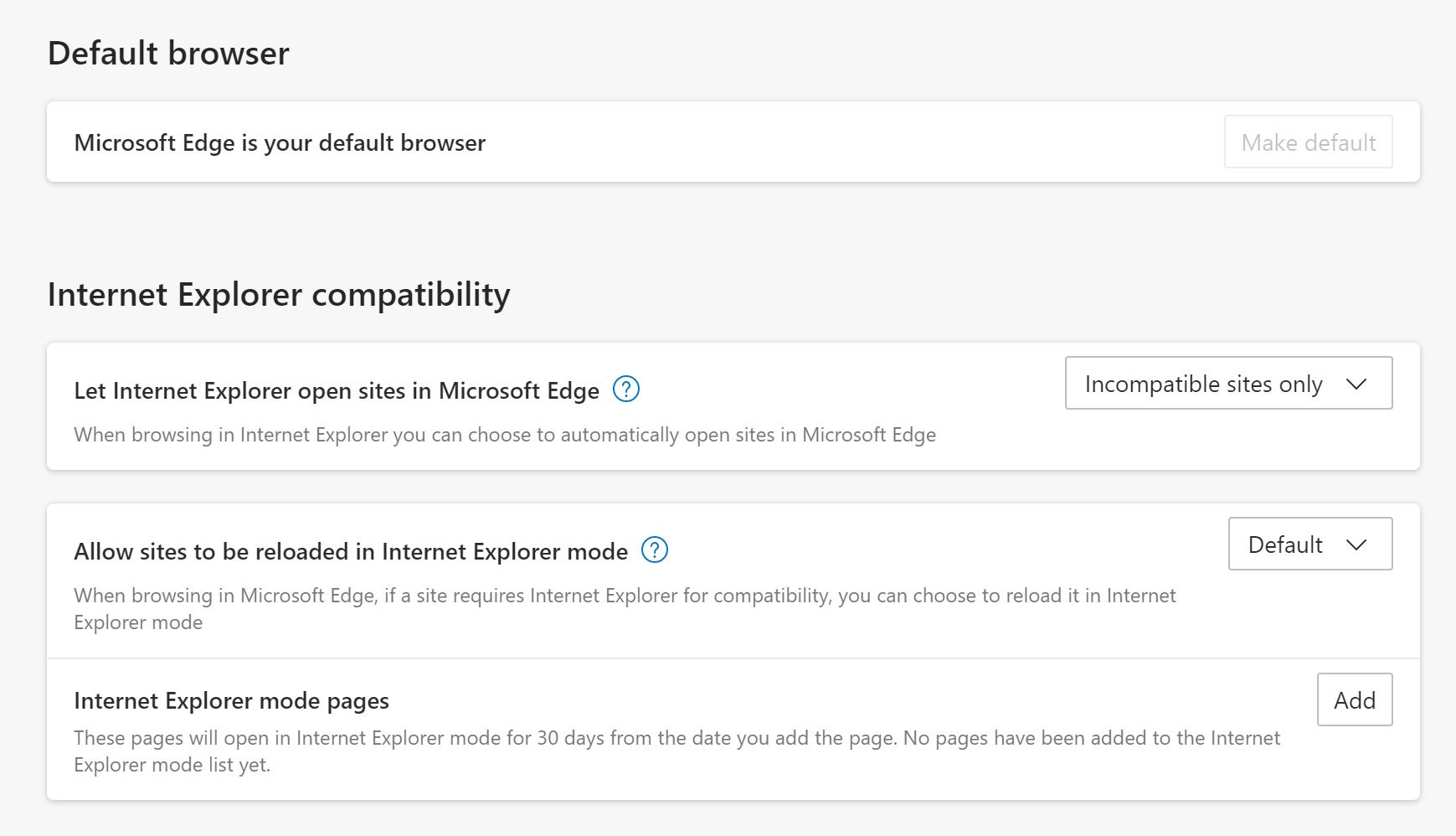Click 'Microsoft Edge is your default browser' text
Viewport: 1456px width, 836px height.
point(280,143)
